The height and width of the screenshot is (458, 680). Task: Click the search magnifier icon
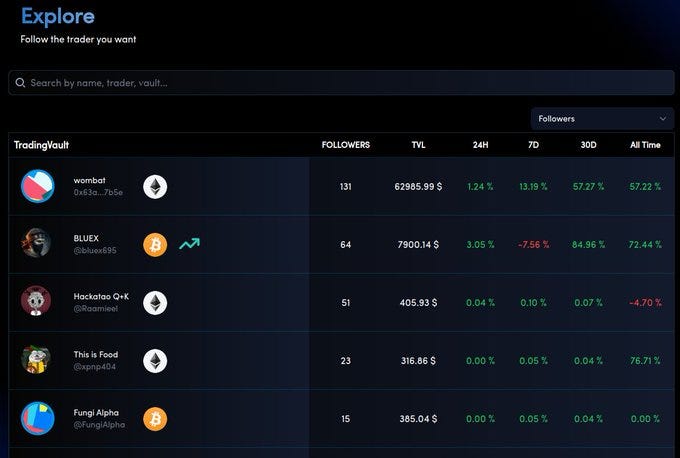pyautogui.click(x=20, y=83)
